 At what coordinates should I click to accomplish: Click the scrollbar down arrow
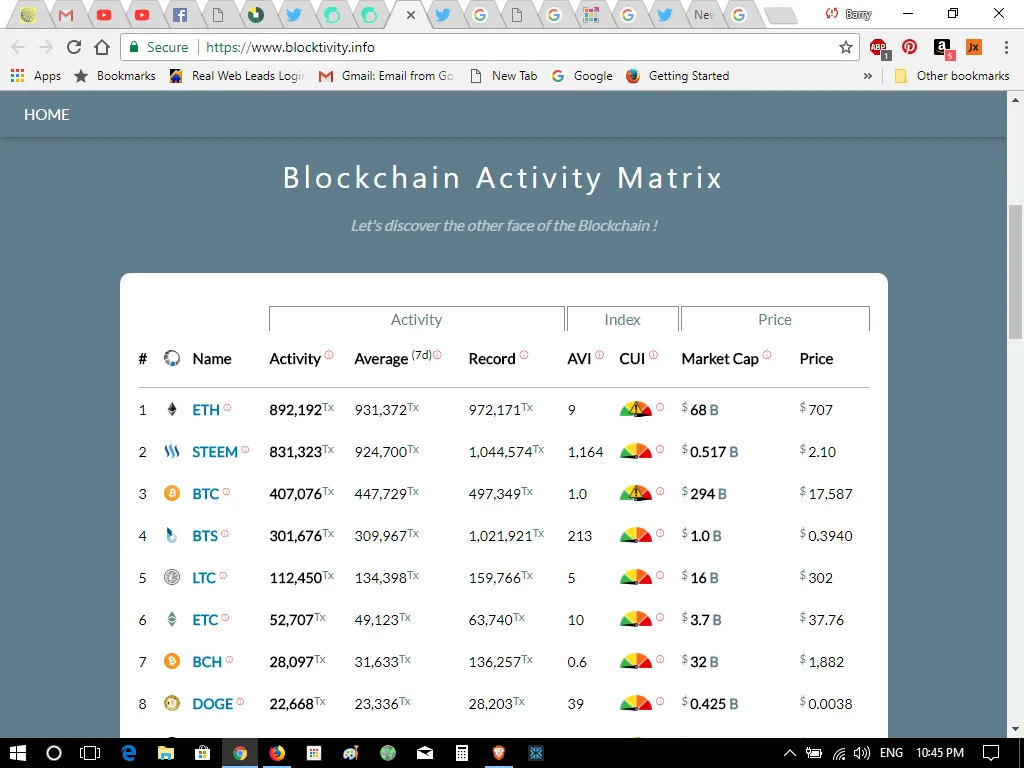pyautogui.click(x=1015, y=729)
